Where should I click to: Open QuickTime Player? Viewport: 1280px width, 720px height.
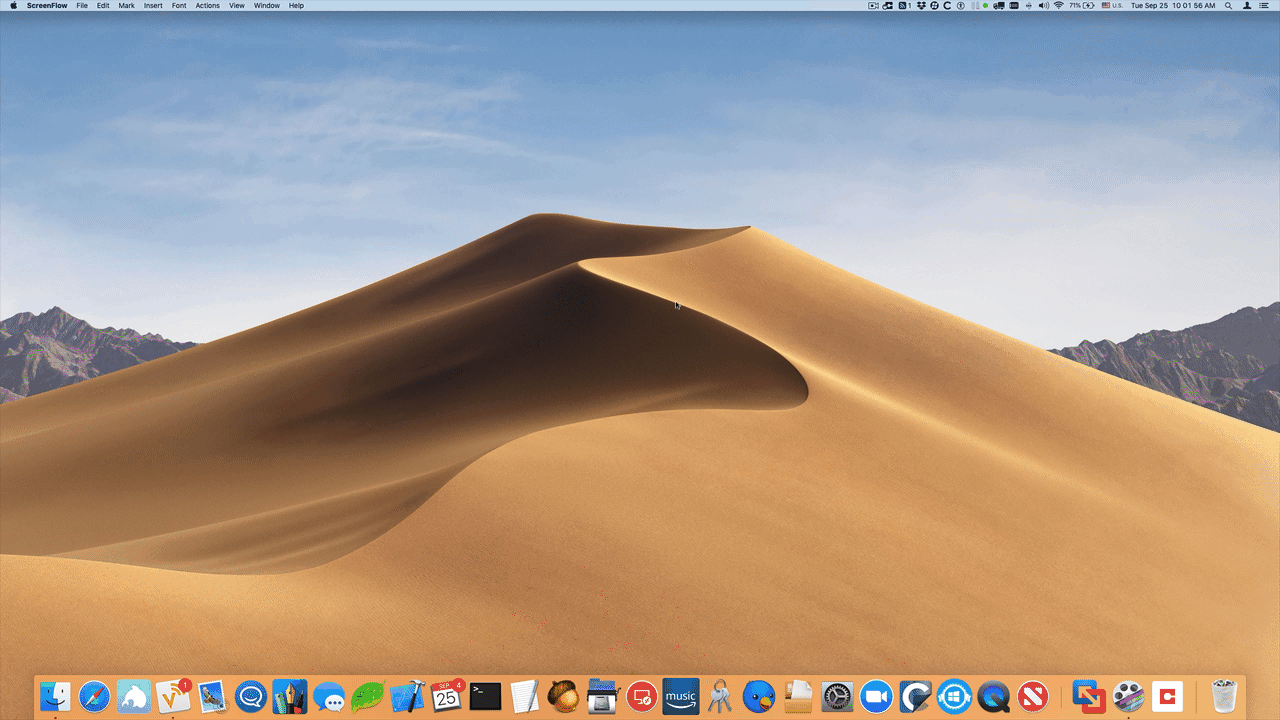click(992, 697)
